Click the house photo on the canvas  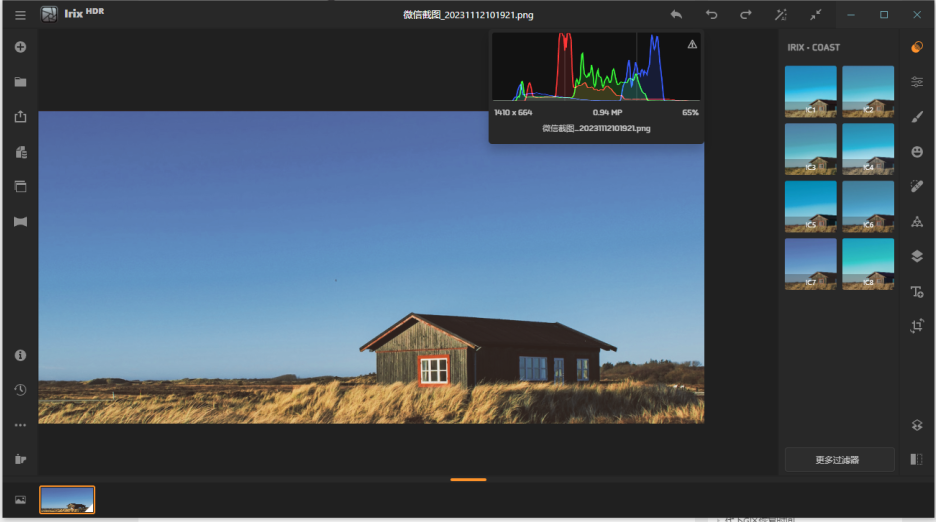(371, 267)
